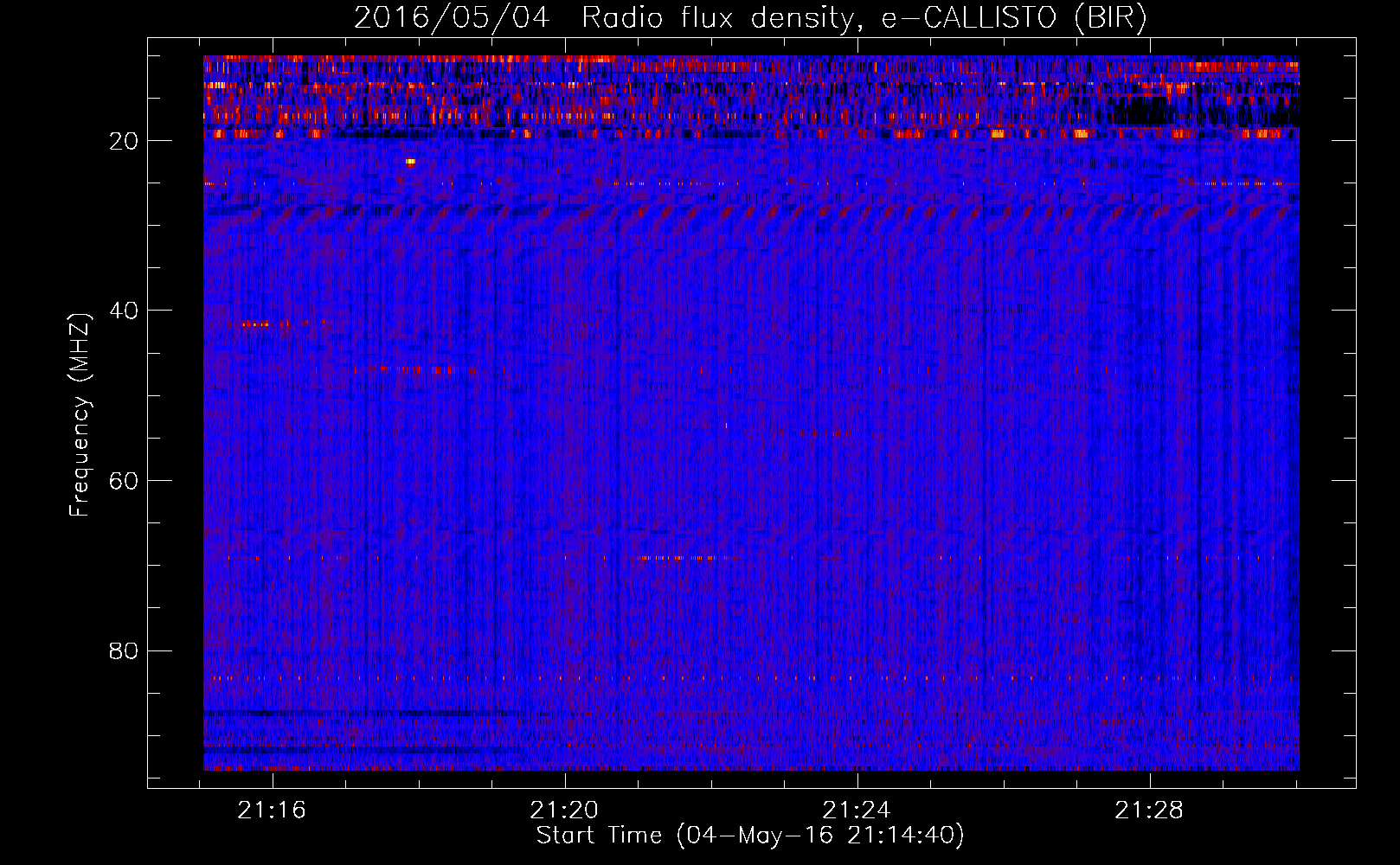Viewport: 1400px width, 865px height.
Task: Click the 'Frequency (MHZ)' axis label
Action: point(80,415)
